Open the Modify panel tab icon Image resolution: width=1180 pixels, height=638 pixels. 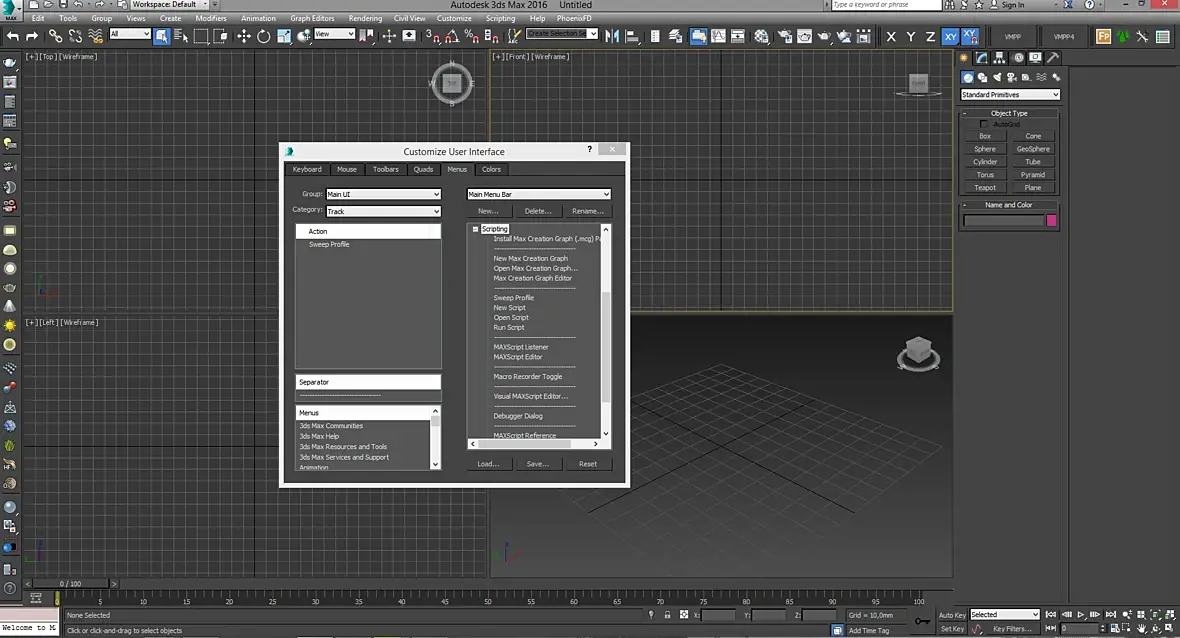coord(983,58)
